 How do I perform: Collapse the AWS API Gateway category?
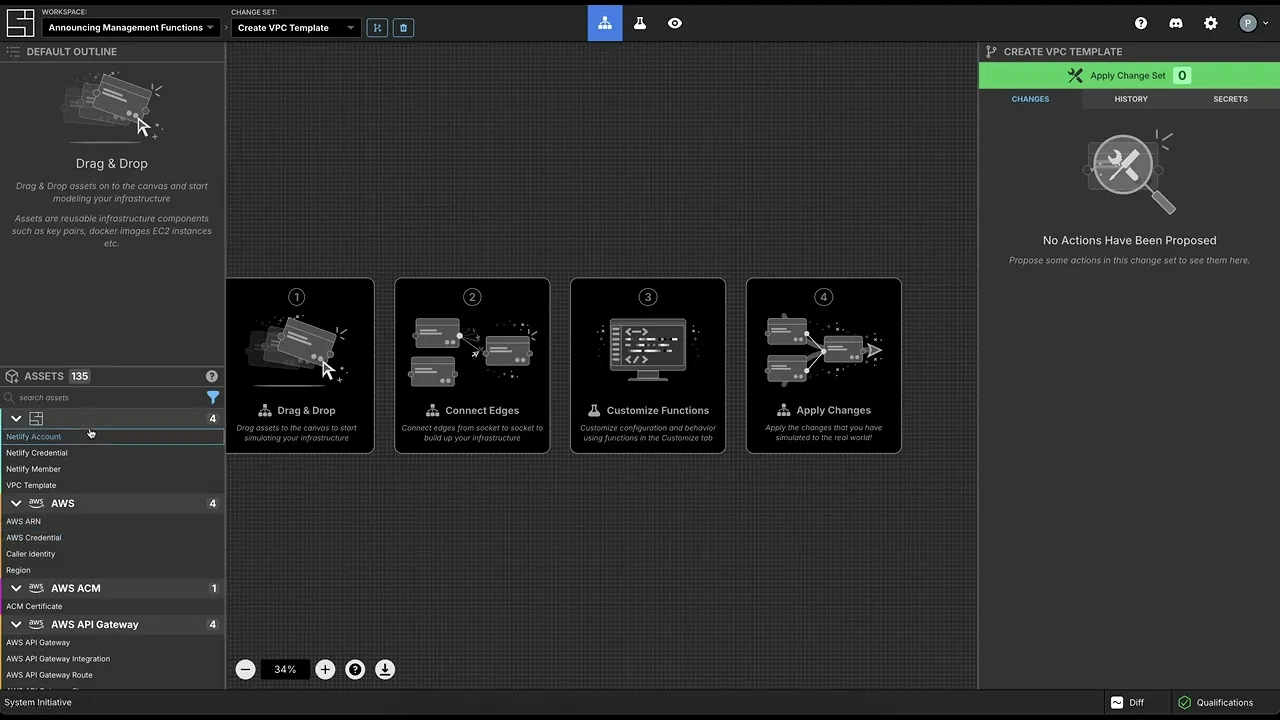(x=16, y=624)
